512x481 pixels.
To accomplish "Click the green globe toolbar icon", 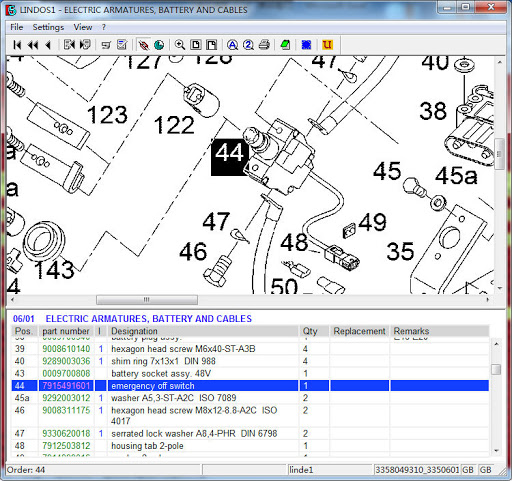I will click(159, 45).
